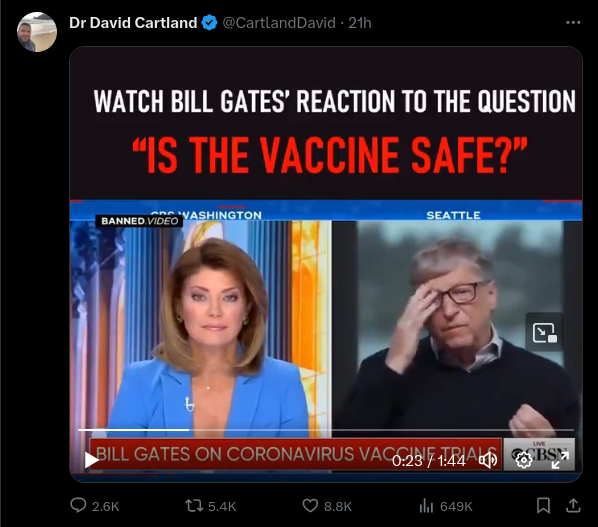Open the @CartlandDavid handle link
The image size is (598, 527).
tap(279, 23)
